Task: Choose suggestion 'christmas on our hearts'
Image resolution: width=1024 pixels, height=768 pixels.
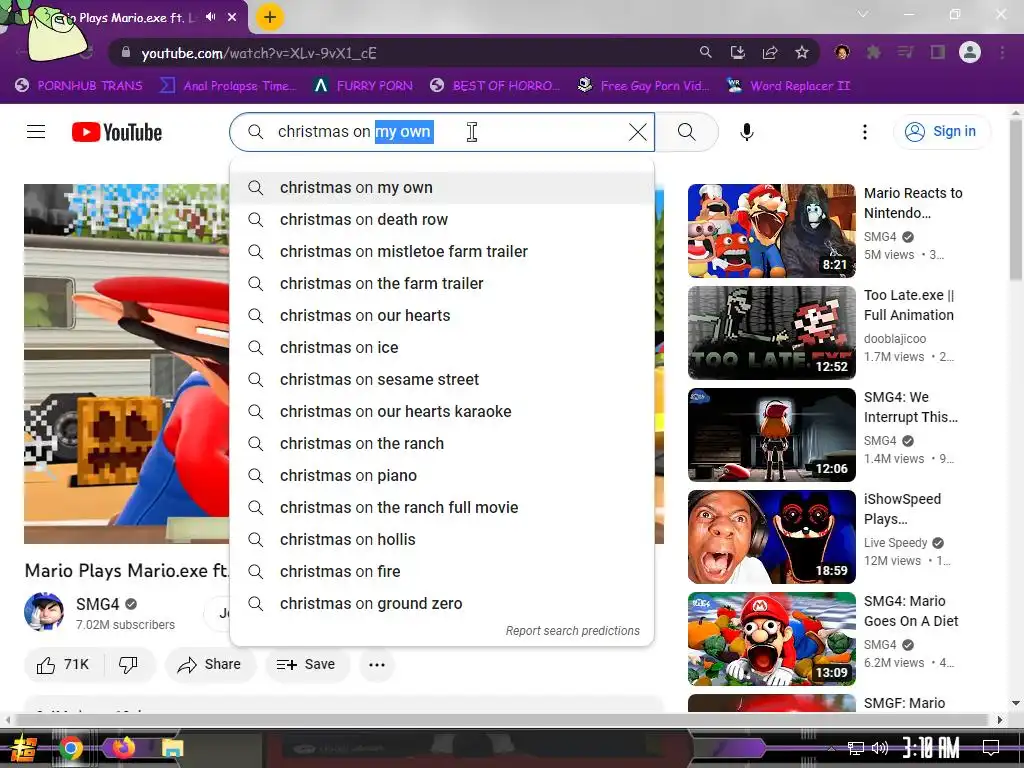Action: click(x=442, y=316)
